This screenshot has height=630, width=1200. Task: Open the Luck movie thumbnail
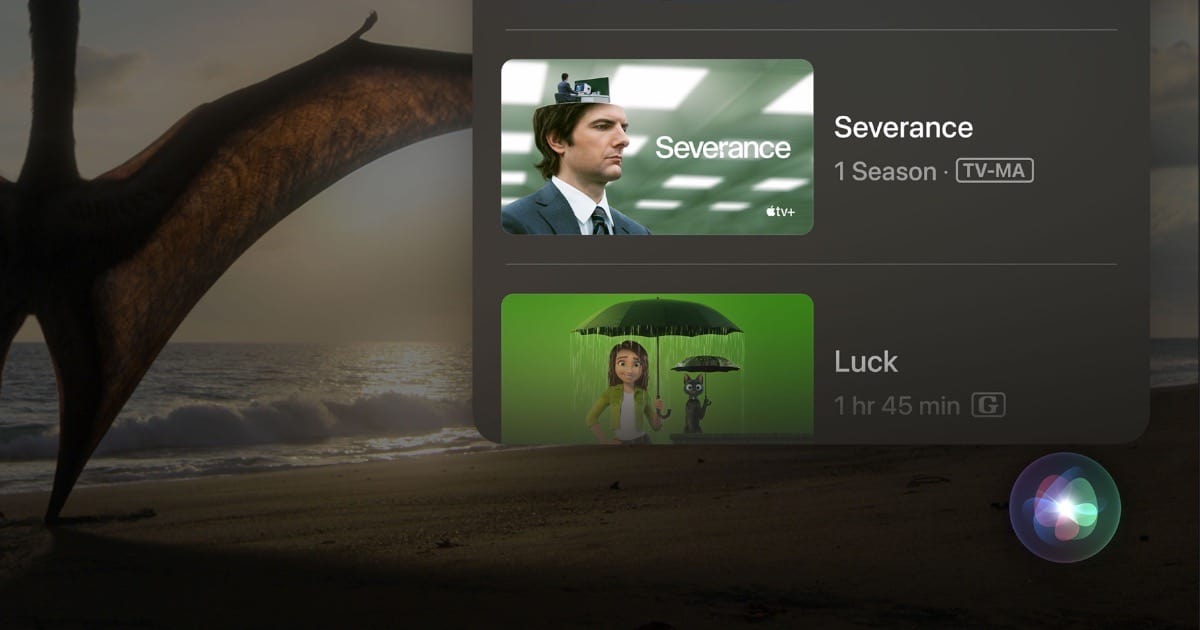point(657,368)
